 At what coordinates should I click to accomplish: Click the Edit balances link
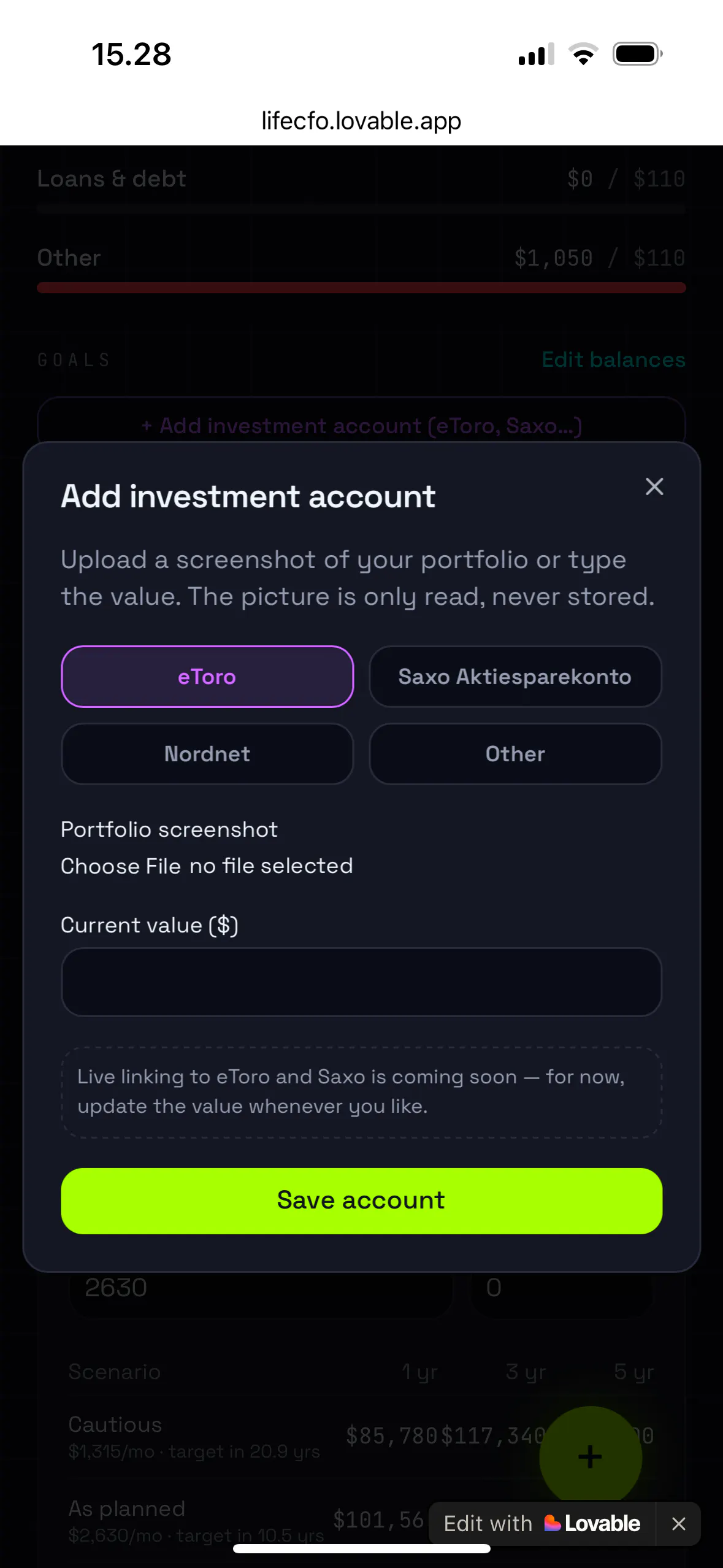pyautogui.click(x=613, y=359)
